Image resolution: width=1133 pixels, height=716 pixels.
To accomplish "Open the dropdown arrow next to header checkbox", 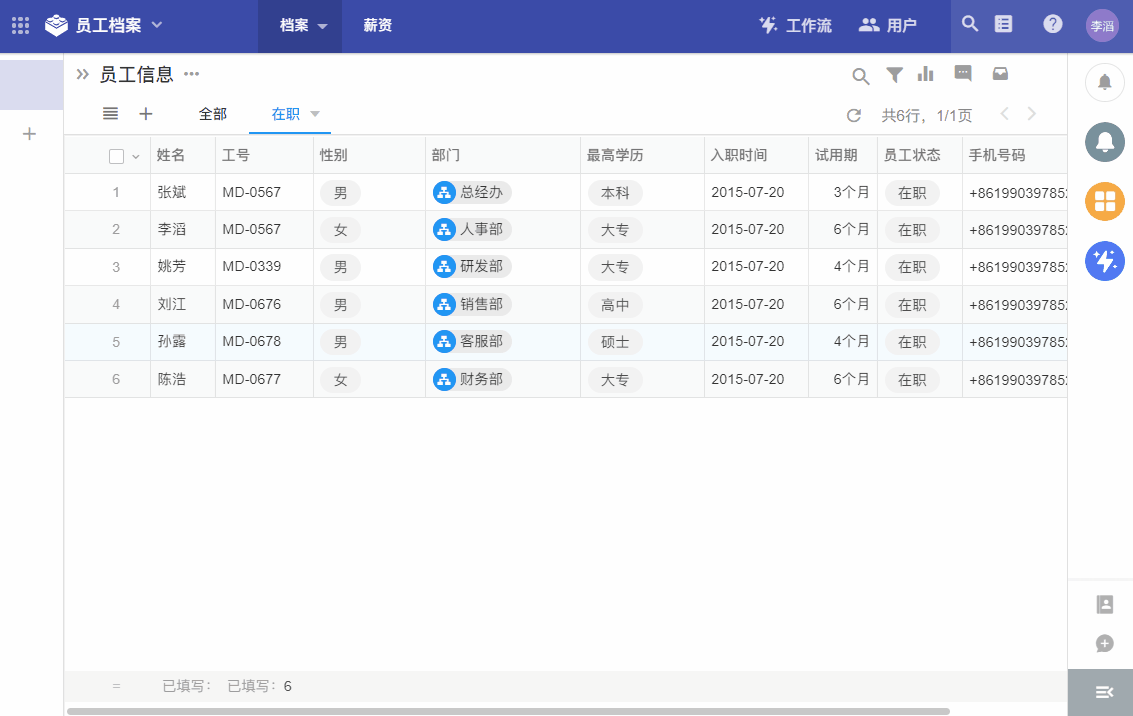I will coord(136,156).
